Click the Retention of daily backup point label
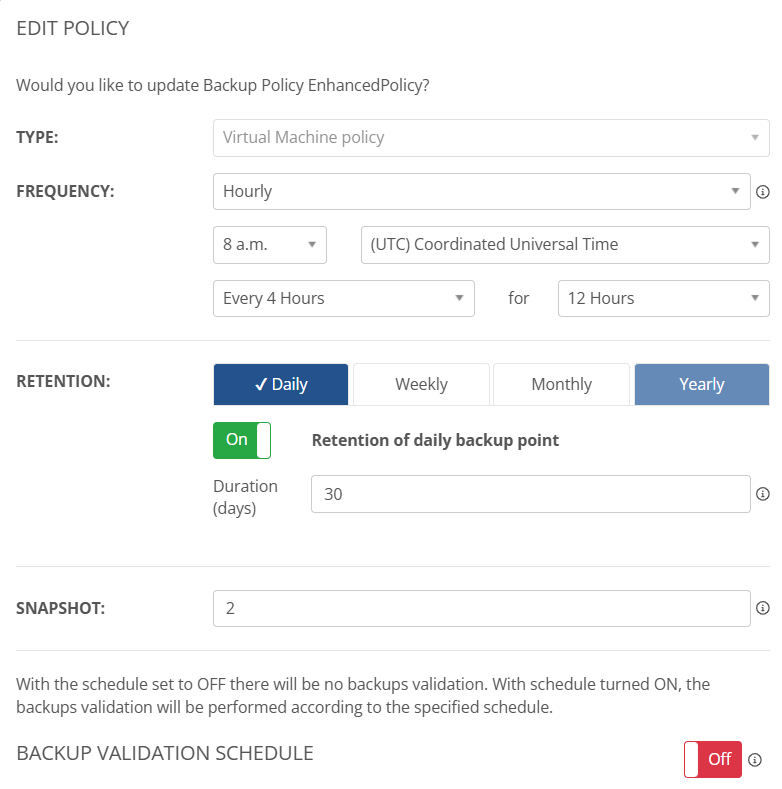Image resolution: width=782 pixels, height=789 pixels. coord(435,440)
